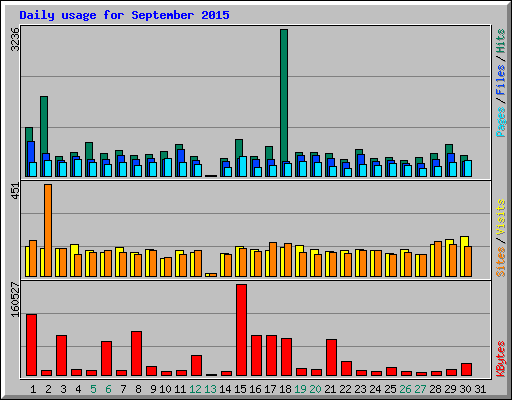Click the '451' axis maximum label
Viewport: 512px width, 400px height.
coord(15,191)
